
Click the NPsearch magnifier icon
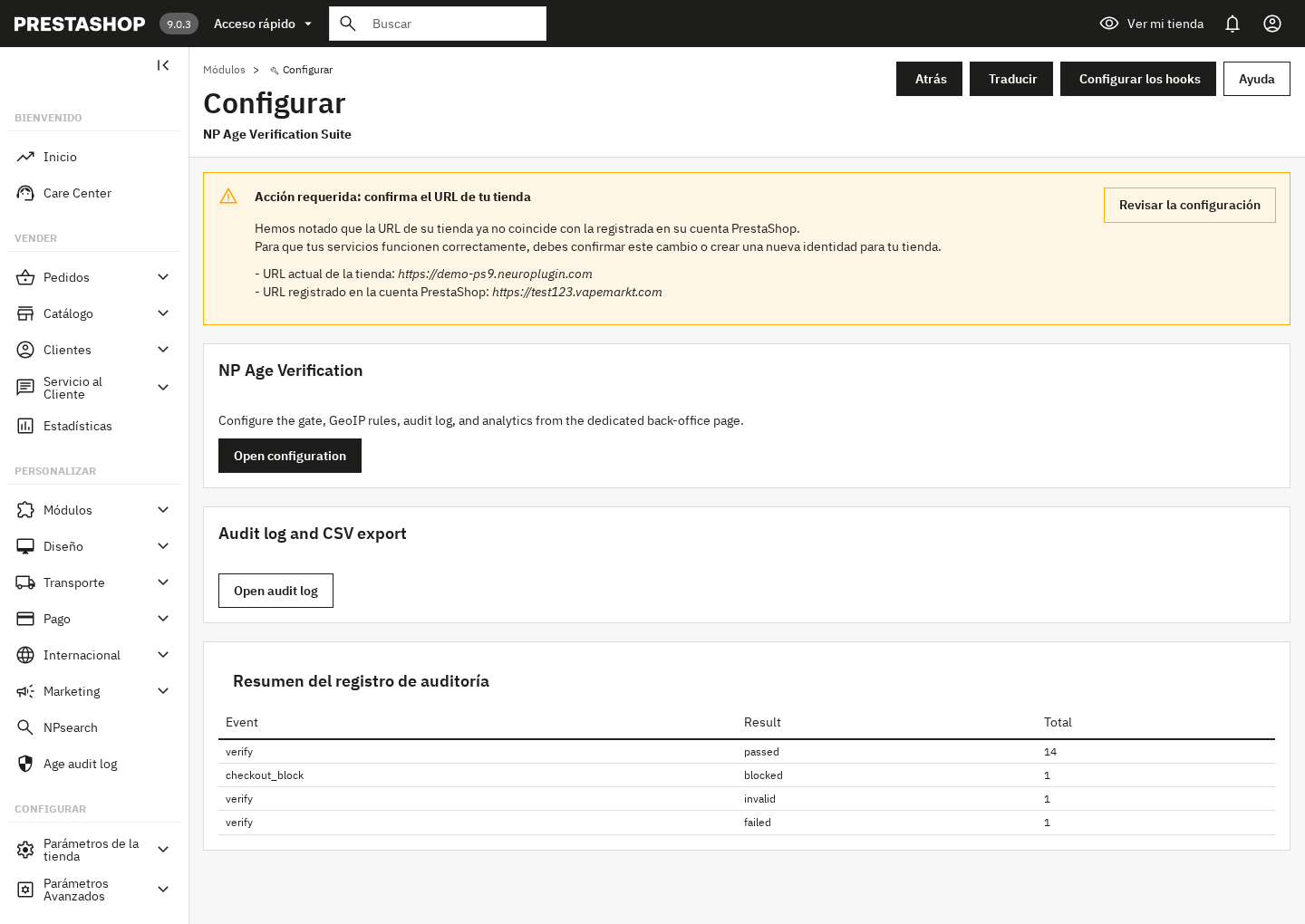click(25, 727)
